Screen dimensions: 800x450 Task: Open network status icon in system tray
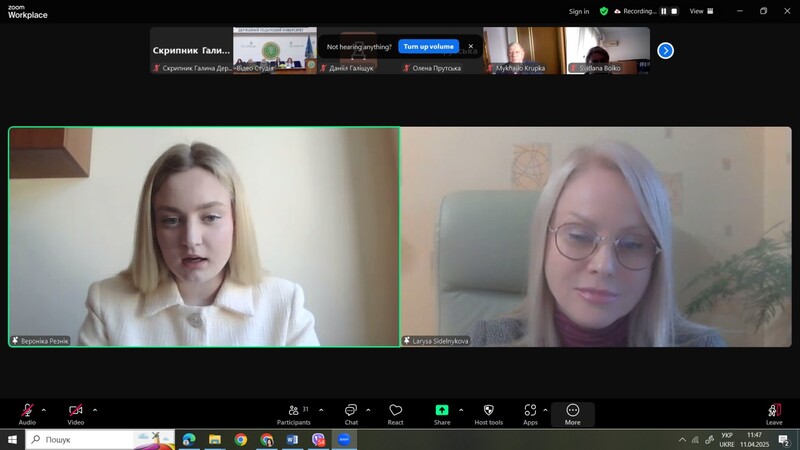[x=695, y=439]
